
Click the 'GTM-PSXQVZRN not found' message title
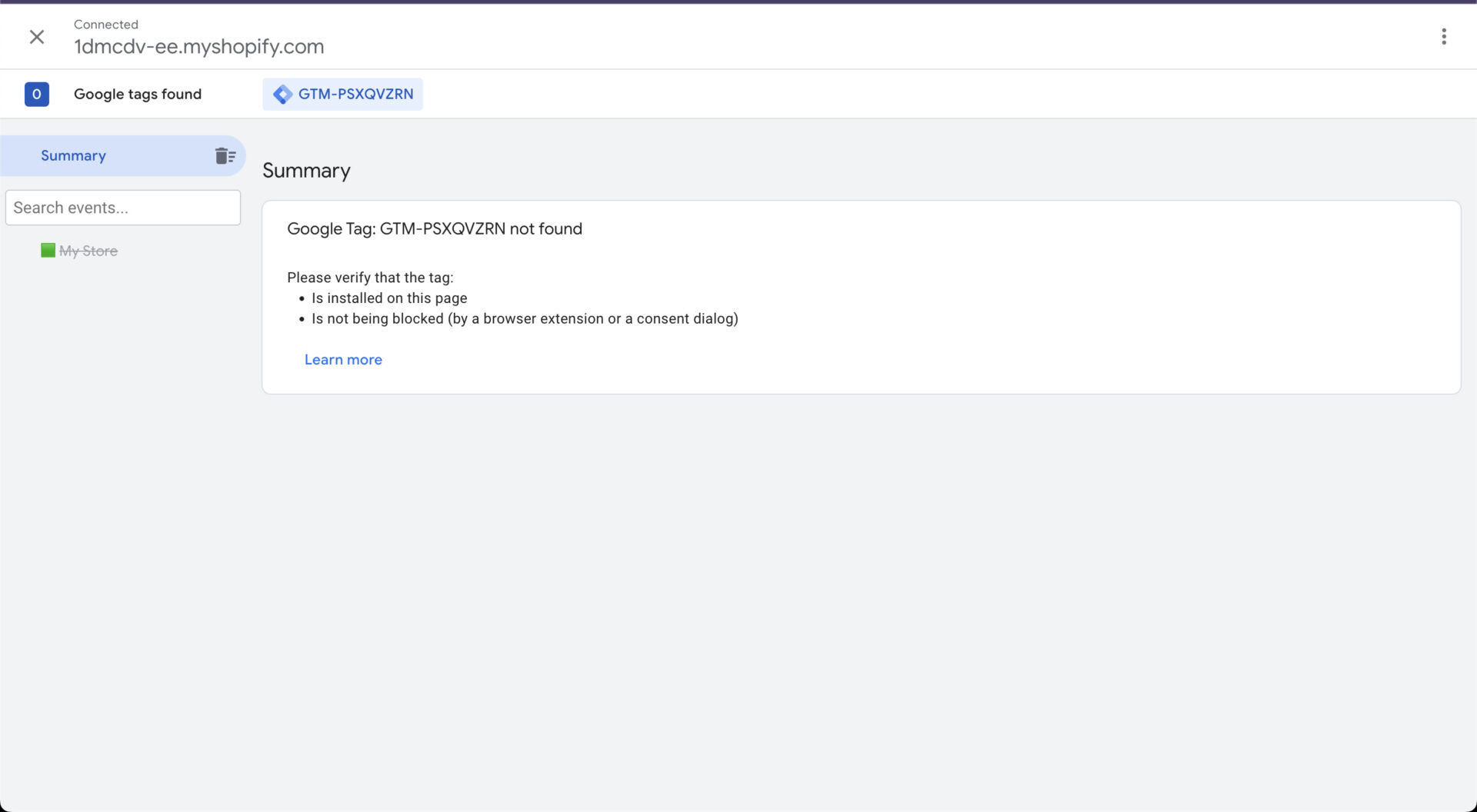click(434, 229)
